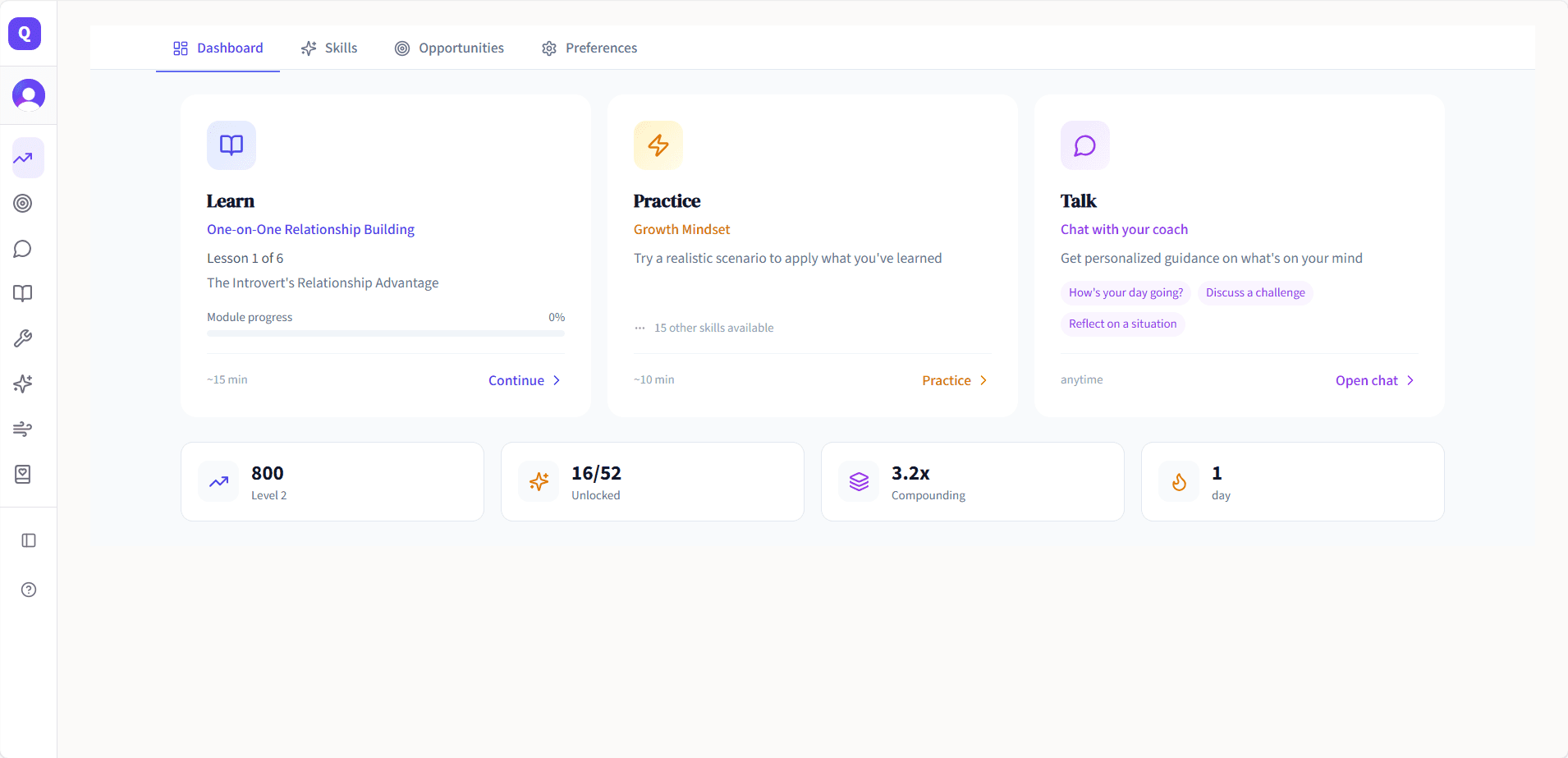Screen dimensions: 1568x758
Task: Open the target goals icon in sidebar
Action: tap(23, 203)
